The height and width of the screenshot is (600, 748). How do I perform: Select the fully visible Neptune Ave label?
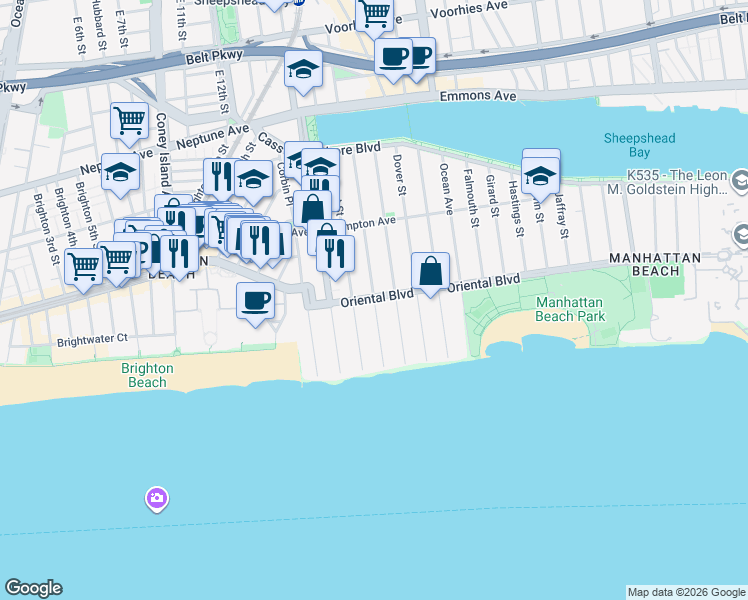pos(212,136)
